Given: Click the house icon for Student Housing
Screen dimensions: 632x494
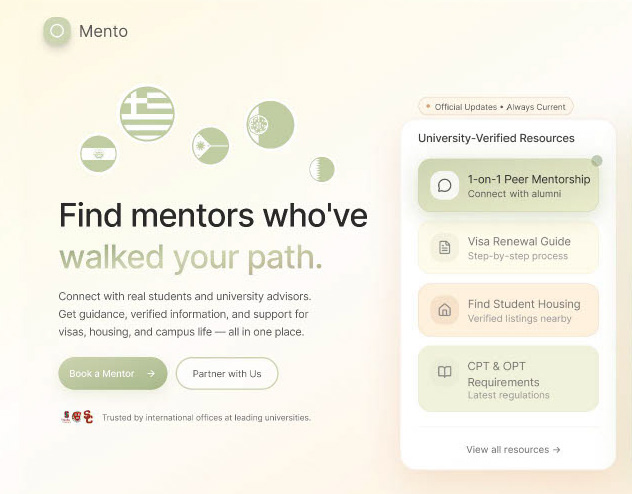Looking at the screenshot, I should (x=445, y=310).
